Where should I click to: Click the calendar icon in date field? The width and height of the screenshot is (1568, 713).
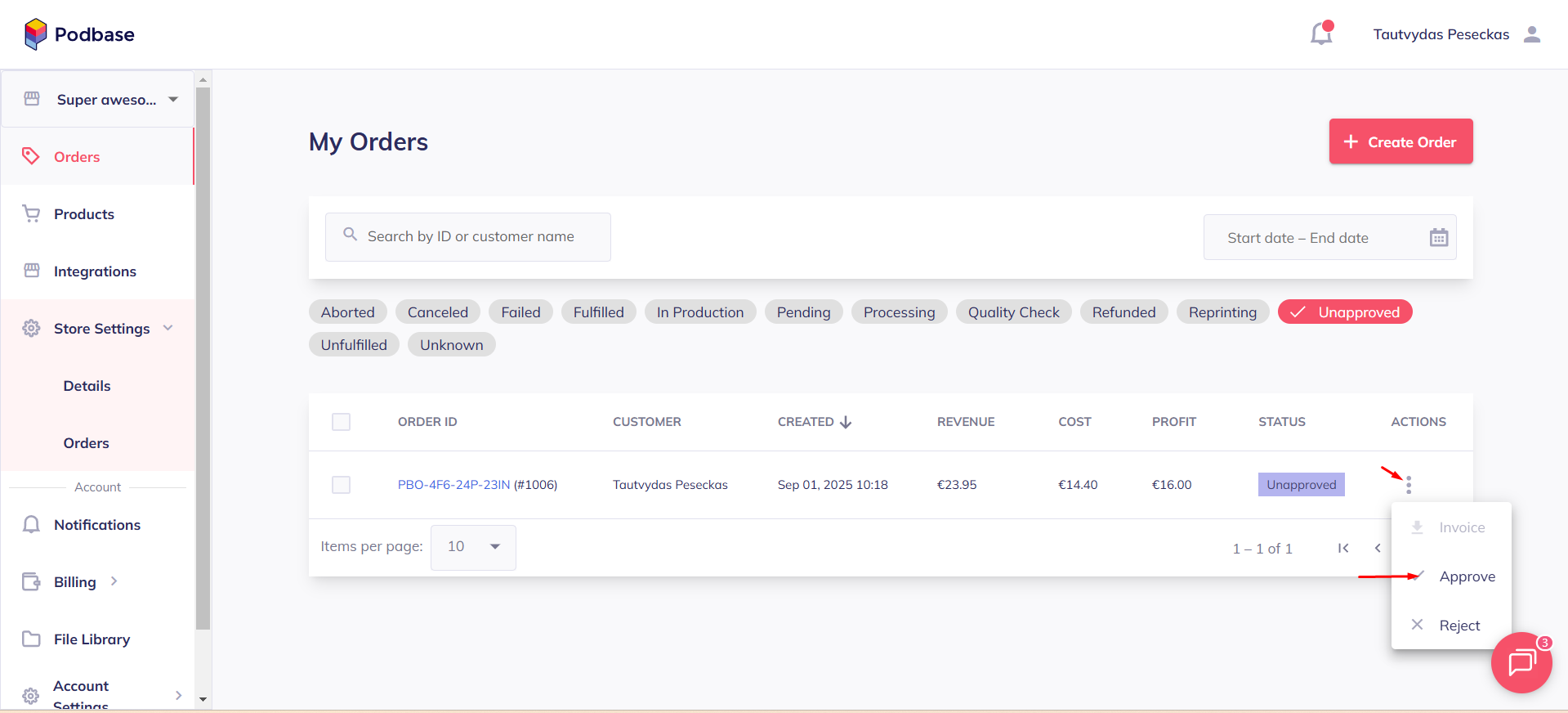1438,238
